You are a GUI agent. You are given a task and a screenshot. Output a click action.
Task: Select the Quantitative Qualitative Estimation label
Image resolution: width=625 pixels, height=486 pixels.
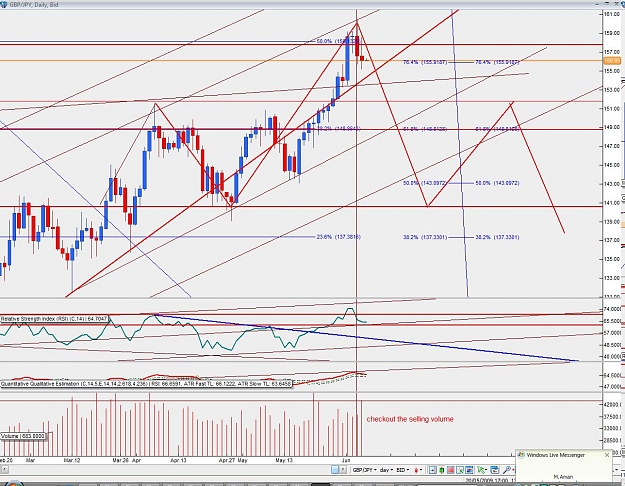(x=146, y=384)
